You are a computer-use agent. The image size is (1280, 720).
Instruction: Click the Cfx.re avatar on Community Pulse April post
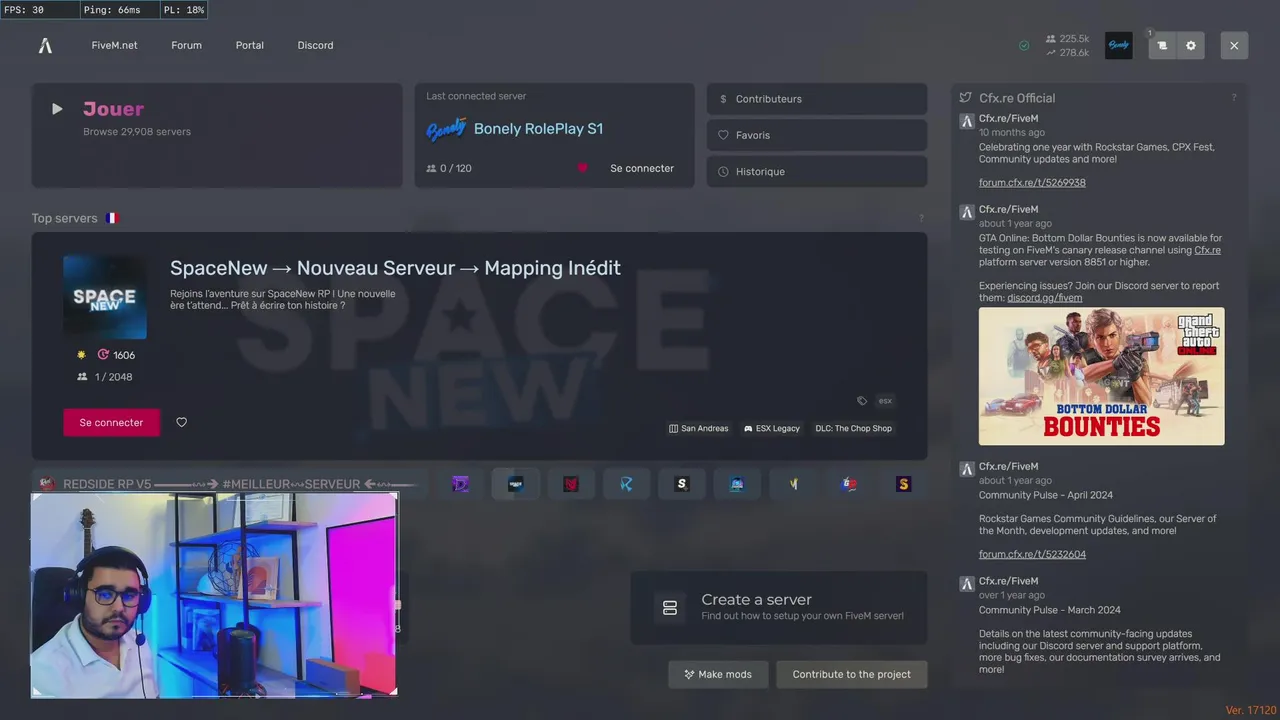click(x=967, y=469)
